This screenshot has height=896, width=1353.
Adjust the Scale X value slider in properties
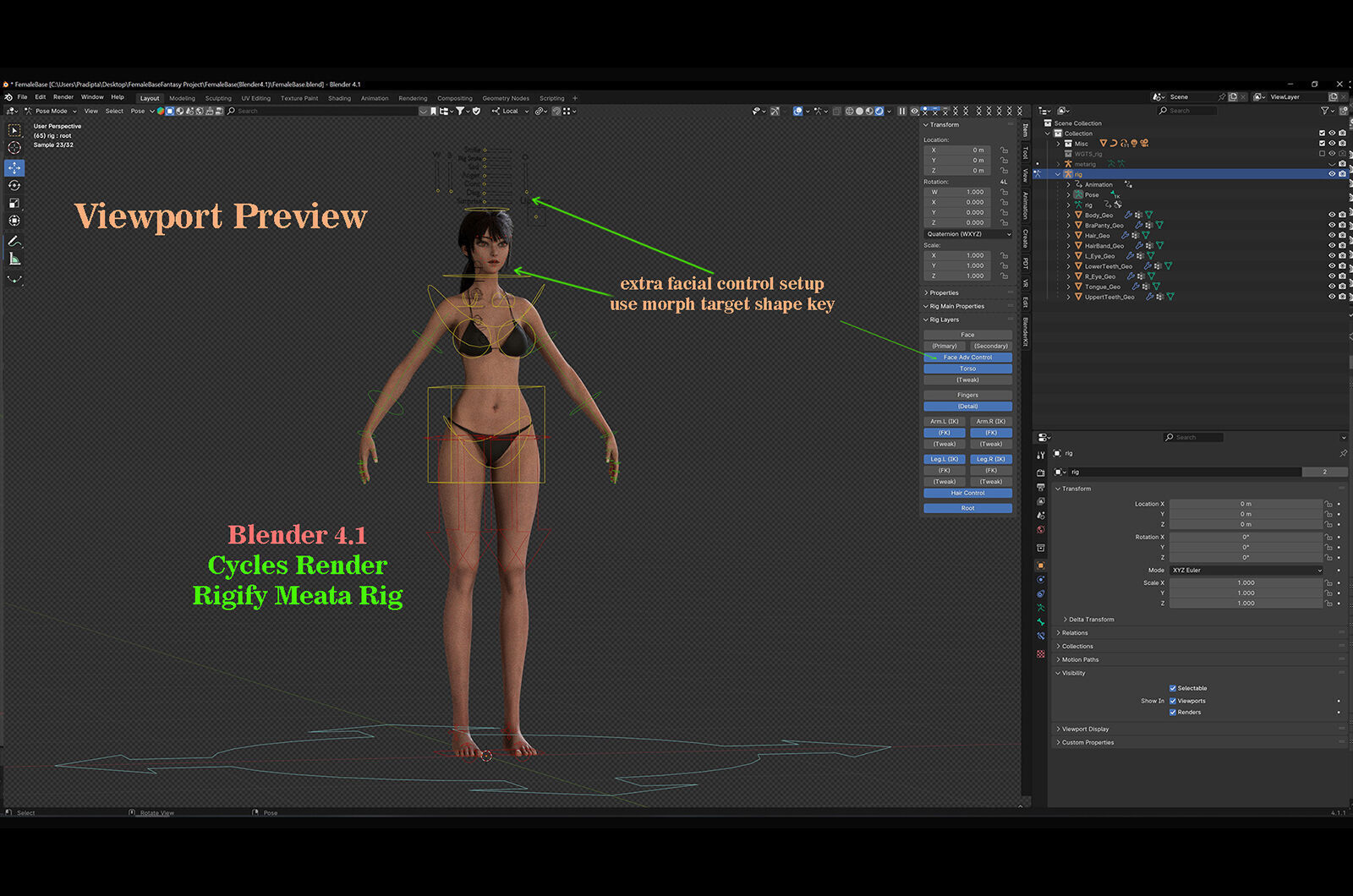[1246, 583]
